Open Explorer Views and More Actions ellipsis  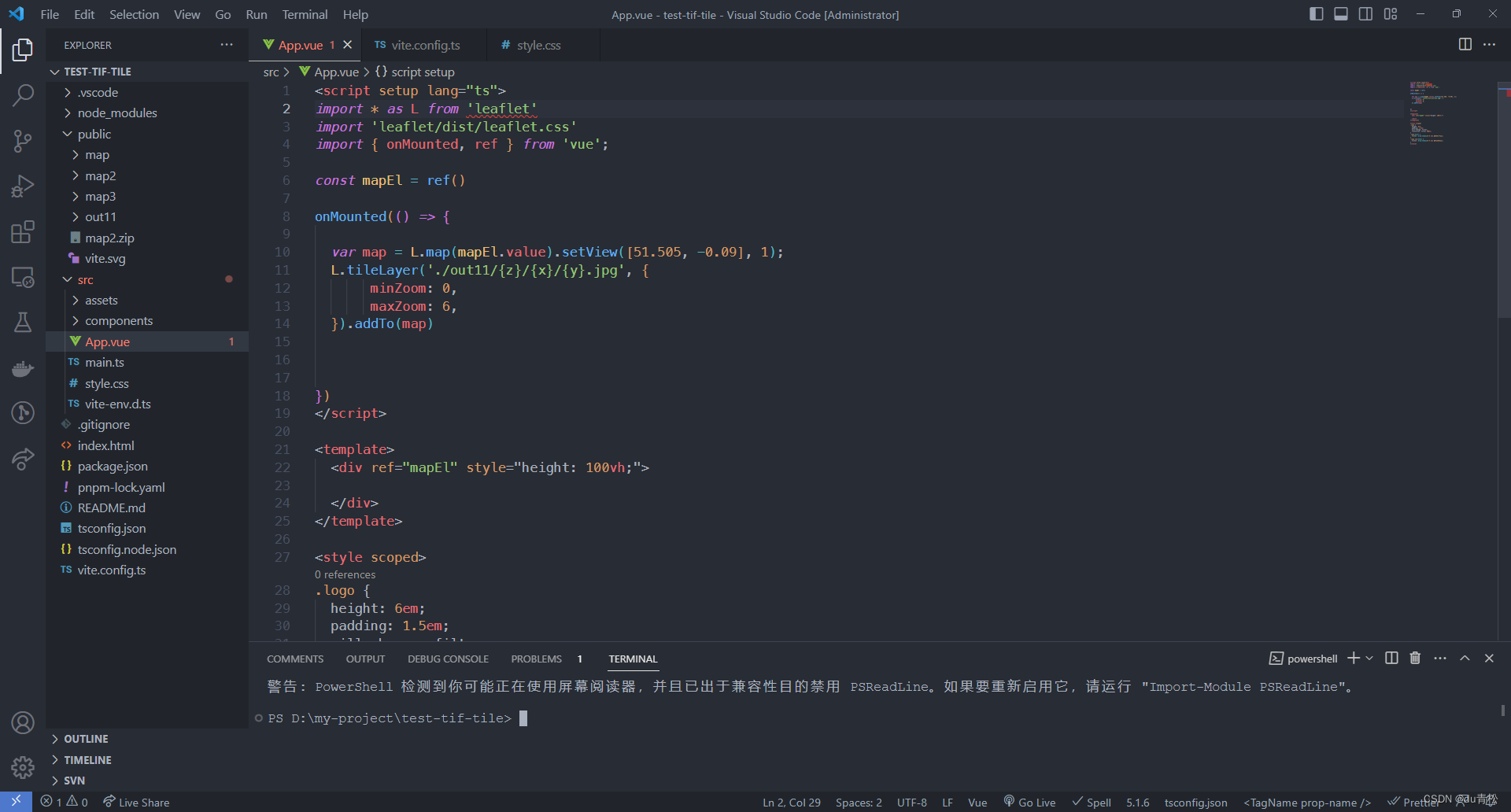tap(227, 45)
